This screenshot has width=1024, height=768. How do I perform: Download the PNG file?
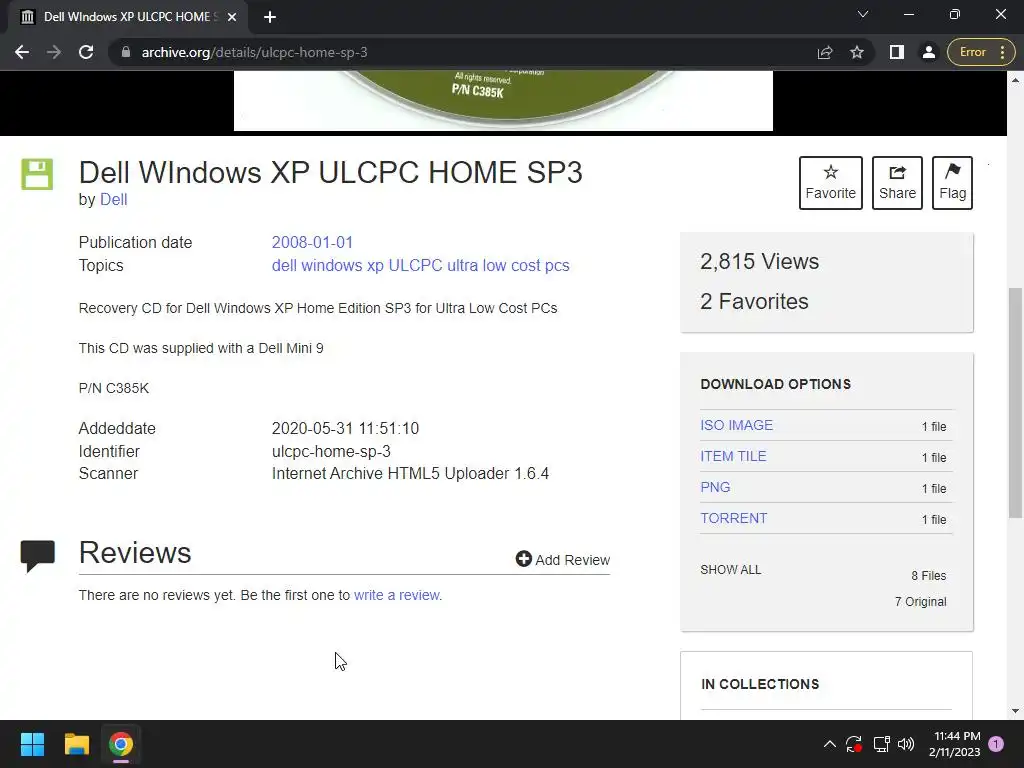point(715,487)
